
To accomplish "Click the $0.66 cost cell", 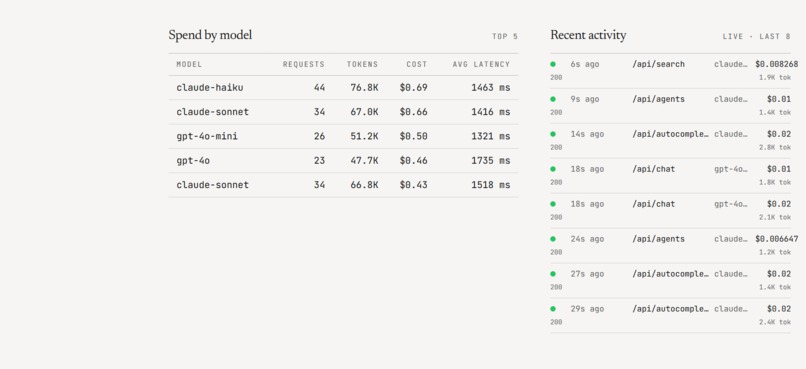I will (x=413, y=112).
